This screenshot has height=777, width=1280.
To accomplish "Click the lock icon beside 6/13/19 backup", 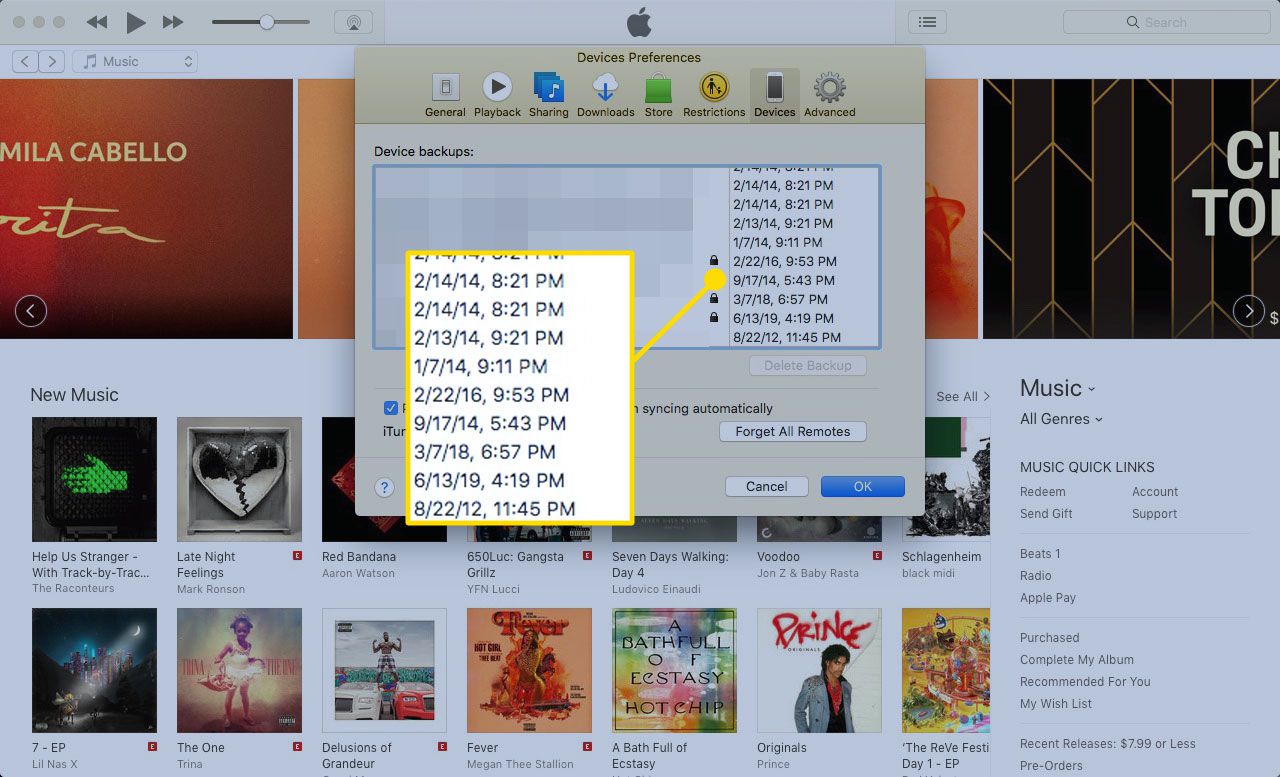I will tap(713, 318).
